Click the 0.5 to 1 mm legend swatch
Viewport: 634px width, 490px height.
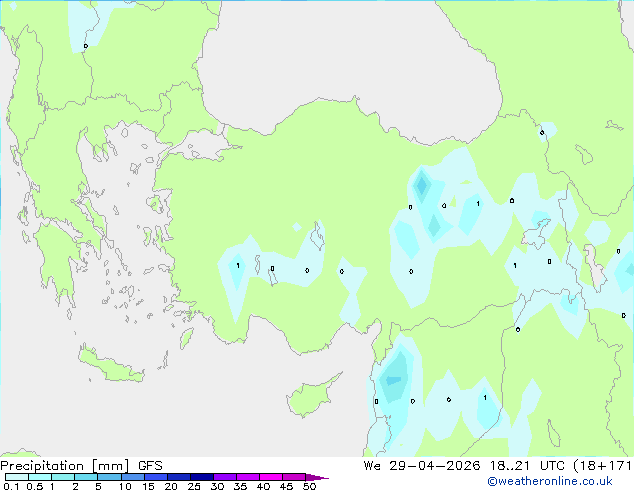(40, 477)
